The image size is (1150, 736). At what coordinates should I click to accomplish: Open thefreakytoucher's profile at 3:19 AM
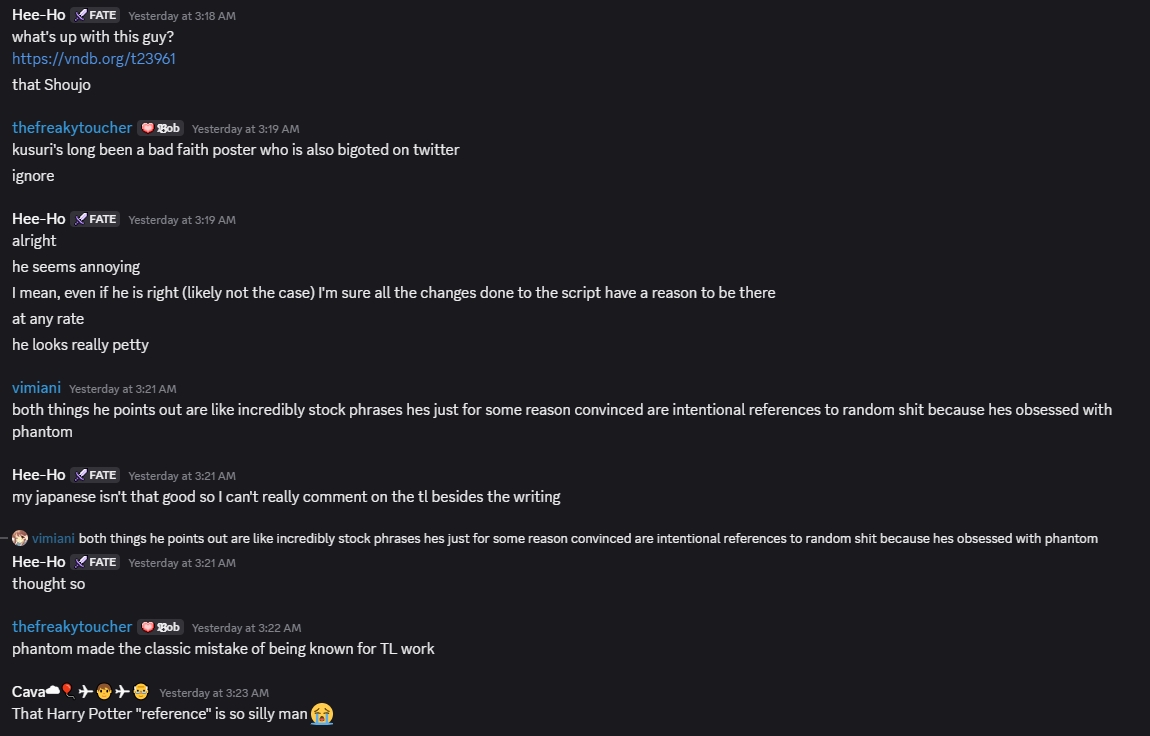[x=72, y=128]
